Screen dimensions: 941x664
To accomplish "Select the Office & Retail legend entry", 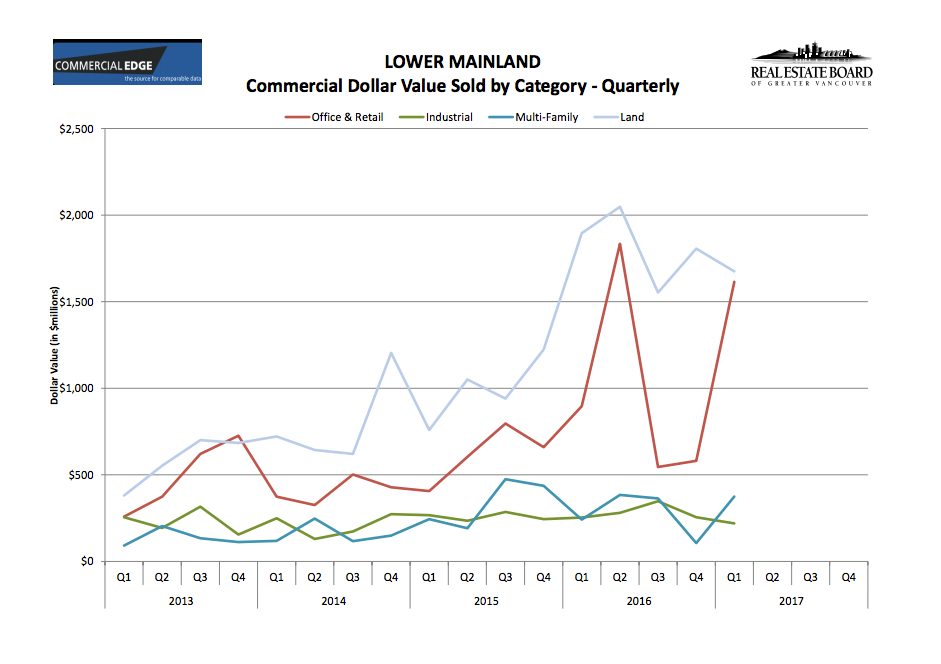I will pos(334,117).
